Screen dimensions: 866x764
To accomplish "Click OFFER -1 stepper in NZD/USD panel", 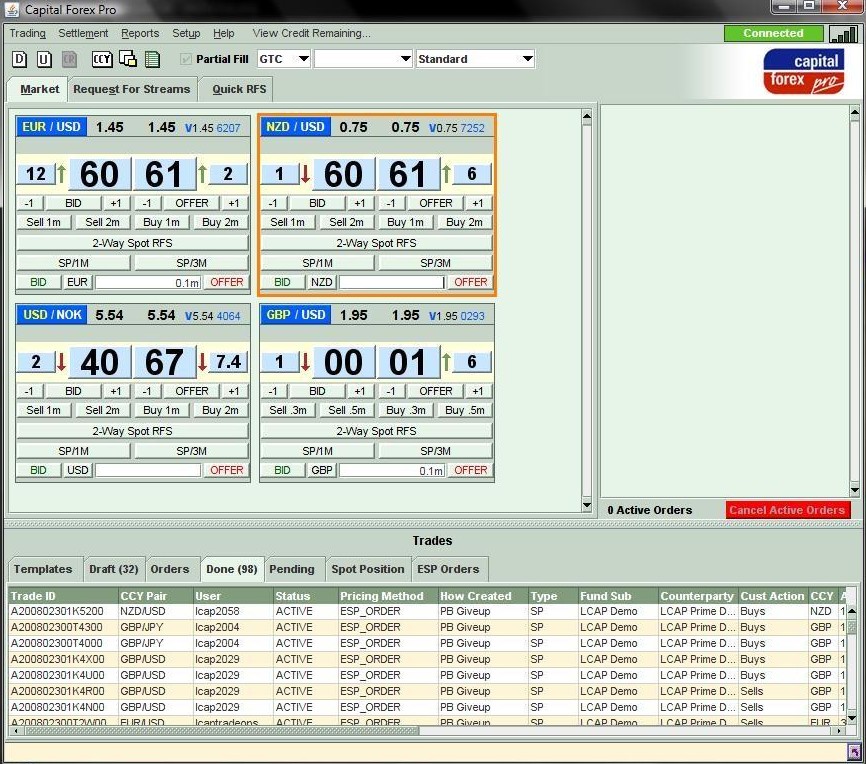I will click(x=391, y=203).
